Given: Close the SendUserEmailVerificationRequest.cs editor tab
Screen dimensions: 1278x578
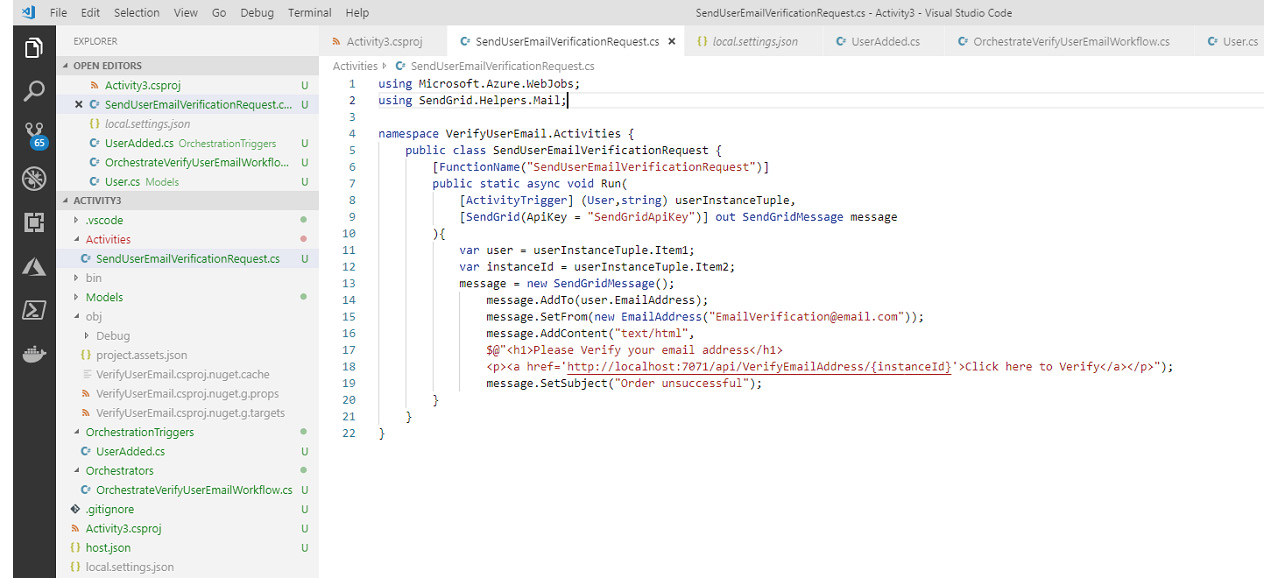Looking at the screenshot, I should (672, 42).
